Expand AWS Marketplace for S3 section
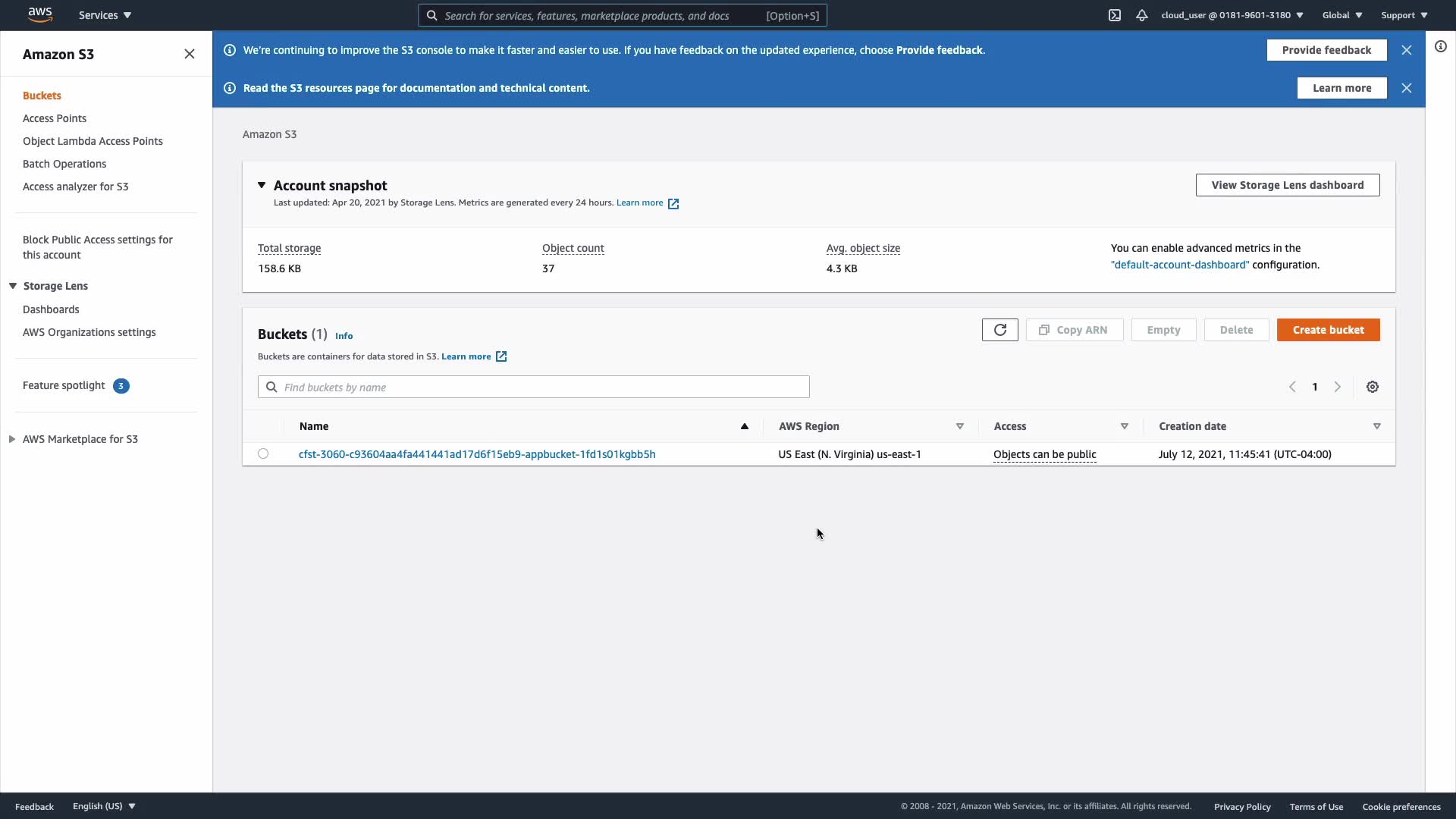1456x819 pixels. (x=12, y=439)
